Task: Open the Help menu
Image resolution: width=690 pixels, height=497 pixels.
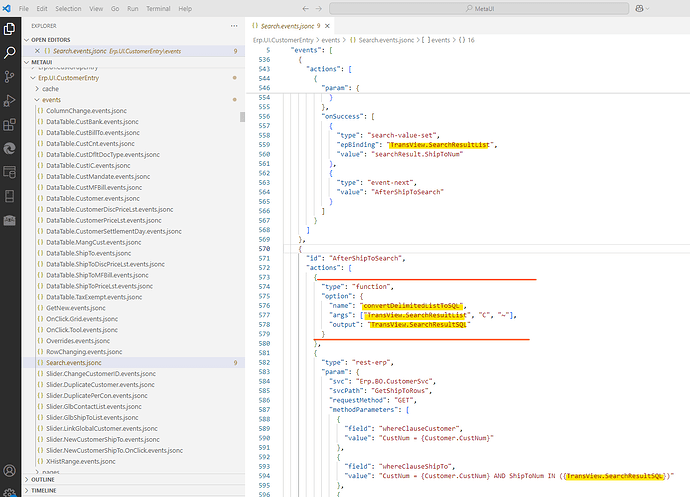Action: 185,8
